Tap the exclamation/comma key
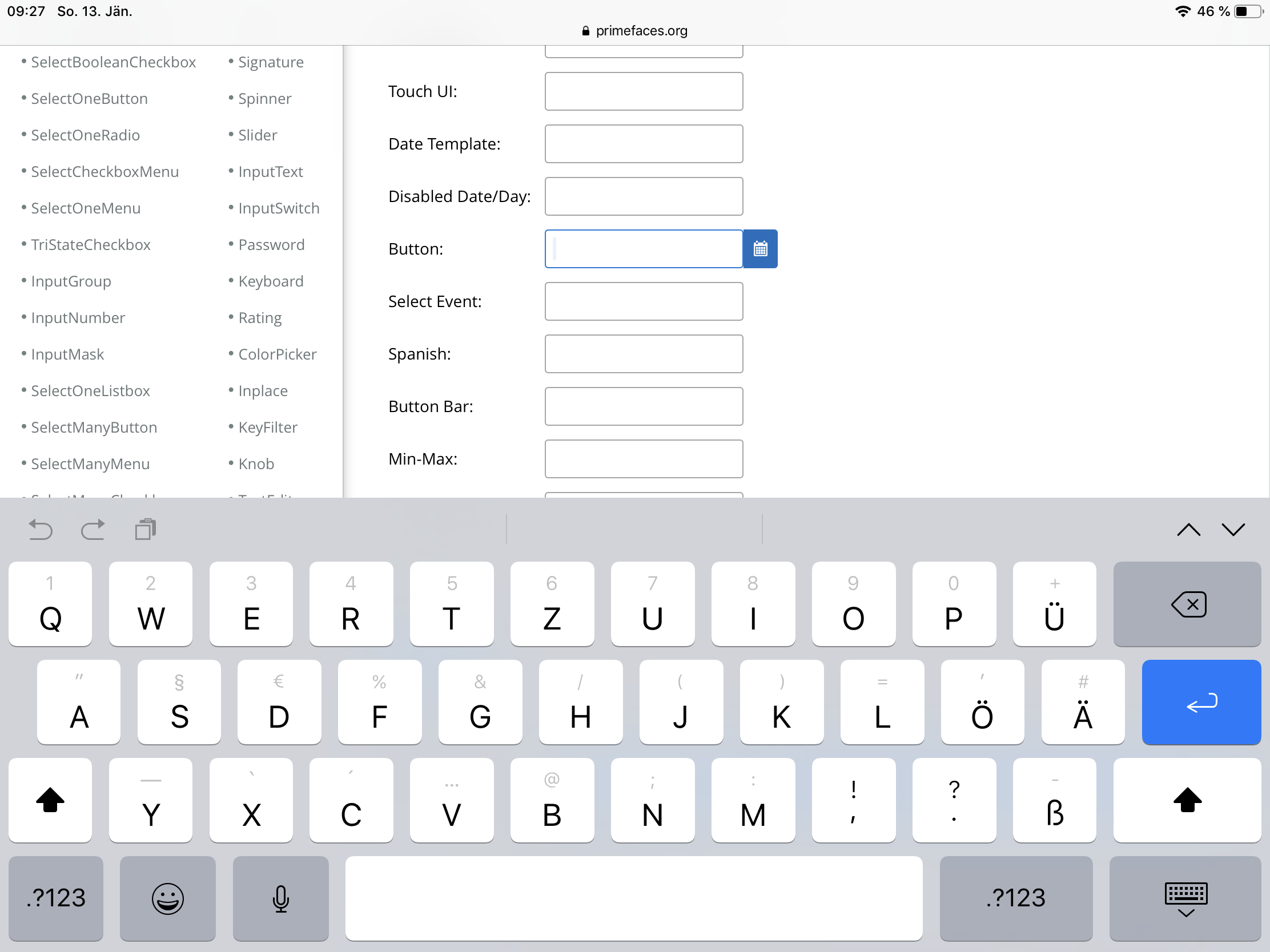Screen dimensions: 1270x952 pos(853,800)
